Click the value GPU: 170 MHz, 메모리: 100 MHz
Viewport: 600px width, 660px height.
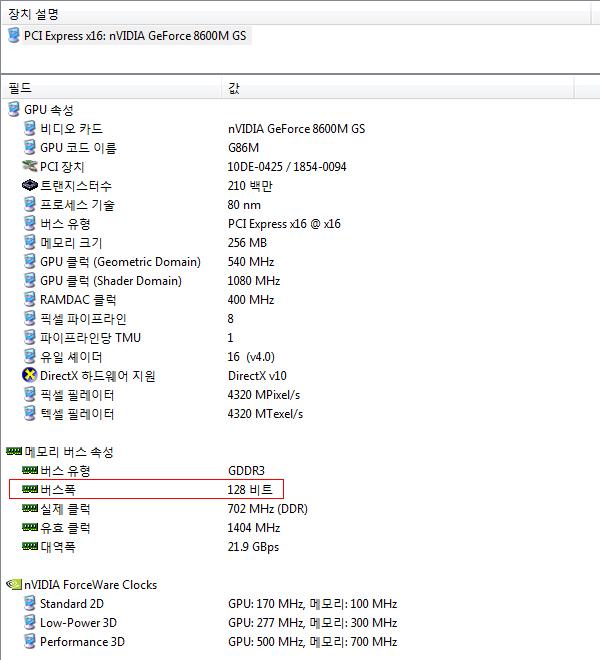coord(312,604)
